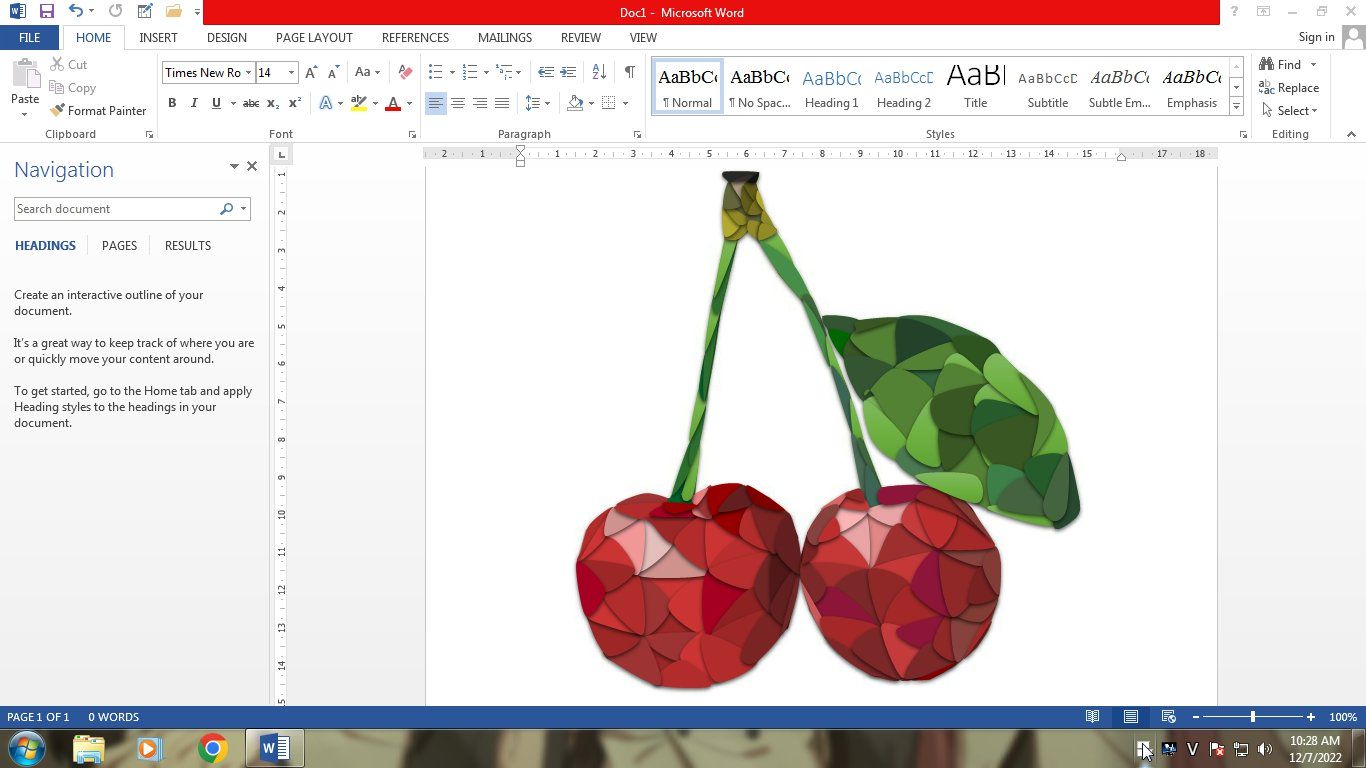Increase indent of the paragraph
Viewport: 1366px width, 768px height.
point(568,72)
